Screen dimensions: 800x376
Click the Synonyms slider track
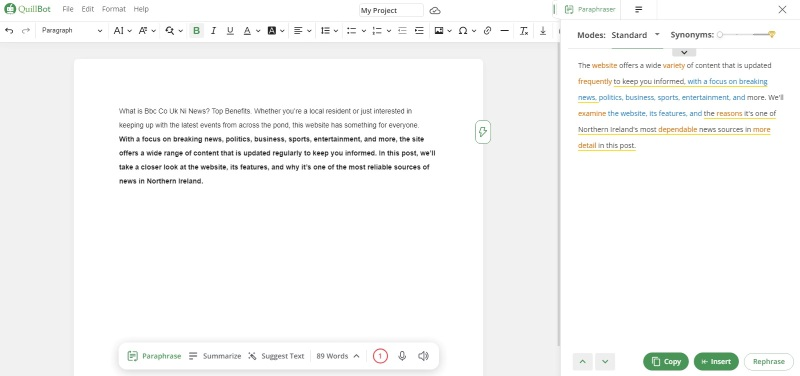point(745,35)
